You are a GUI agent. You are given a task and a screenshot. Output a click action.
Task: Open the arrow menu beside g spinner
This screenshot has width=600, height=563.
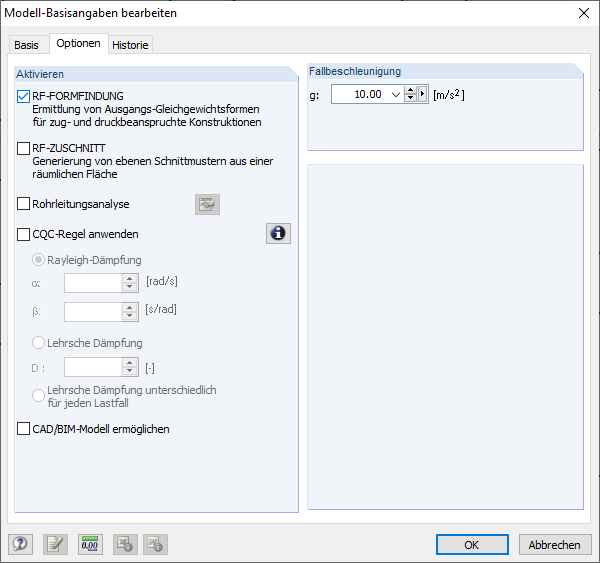coord(422,94)
